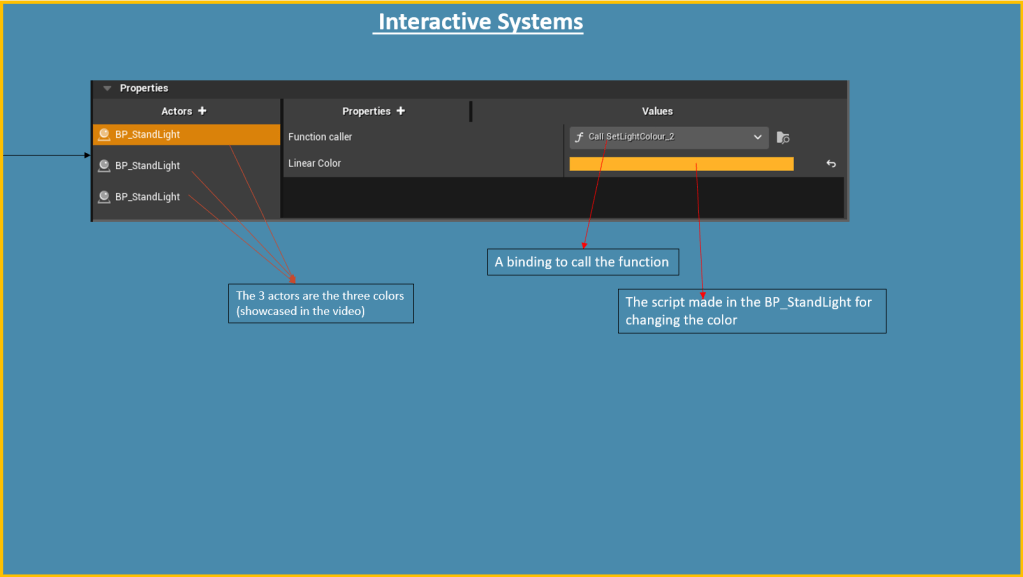This screenshot has width=1023, height=577.
Task: Collapse the Properties panel triangle
Action: pyautogui.click(x=107, y=88)
